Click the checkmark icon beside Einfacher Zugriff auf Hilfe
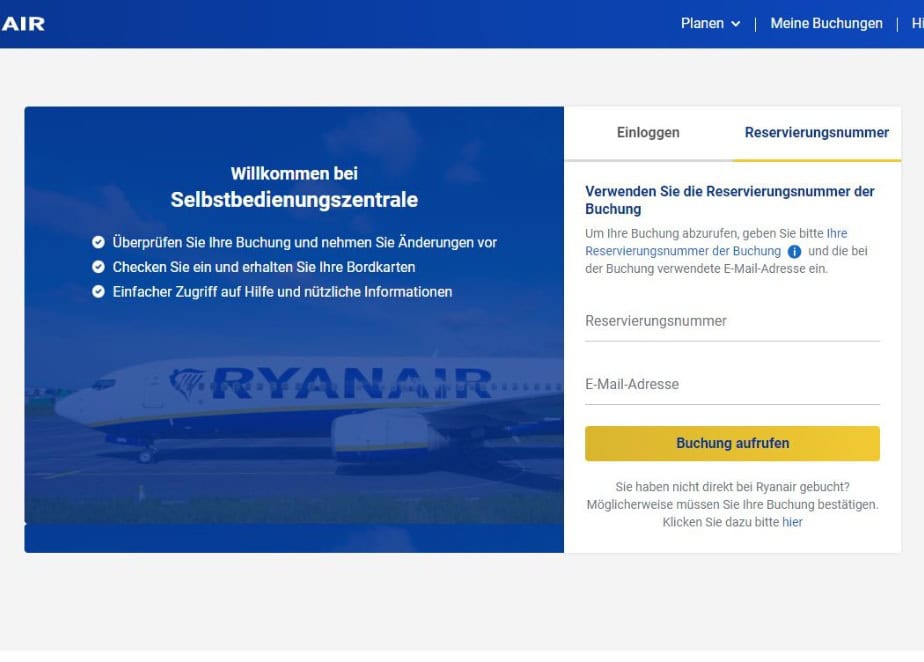The height and width of the screenshot is (662, 924). (x=98, y=292)
